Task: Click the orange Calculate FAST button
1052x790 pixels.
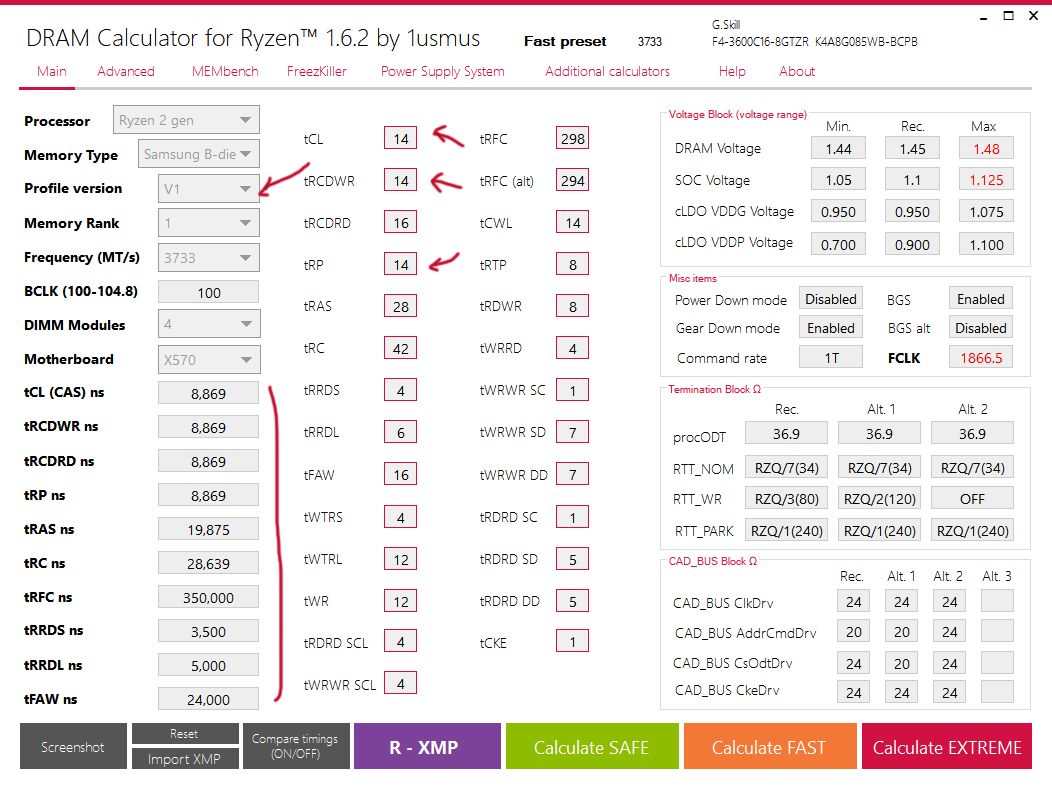Action: [x=770, y=746]
